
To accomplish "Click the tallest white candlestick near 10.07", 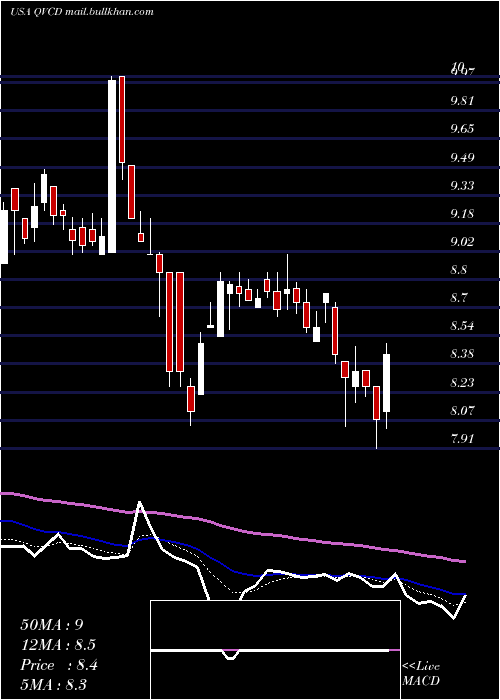I will coord(112,166).
